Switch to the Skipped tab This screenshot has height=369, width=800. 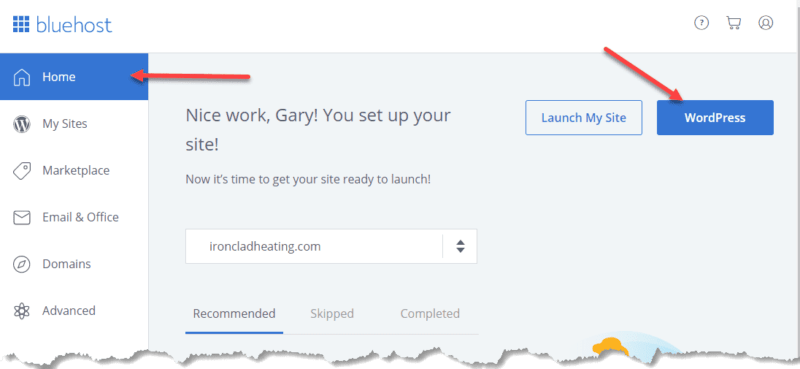(332, 313)
